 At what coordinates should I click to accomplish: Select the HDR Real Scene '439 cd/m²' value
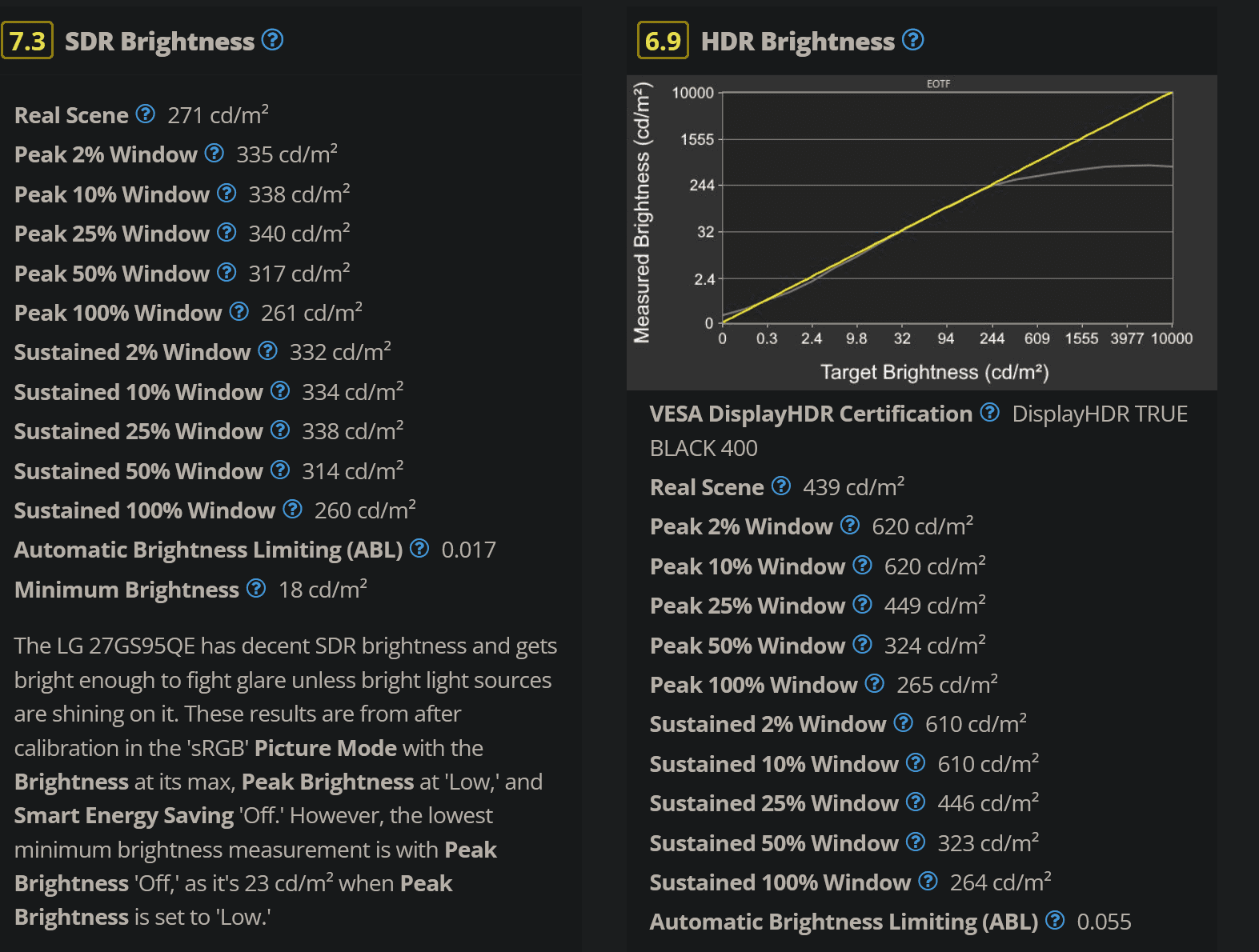tap(854, 487)
